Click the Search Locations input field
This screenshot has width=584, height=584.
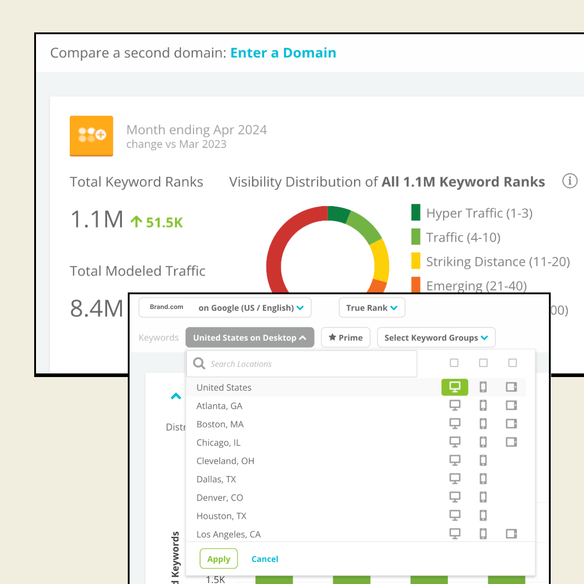tap(302, 364)
